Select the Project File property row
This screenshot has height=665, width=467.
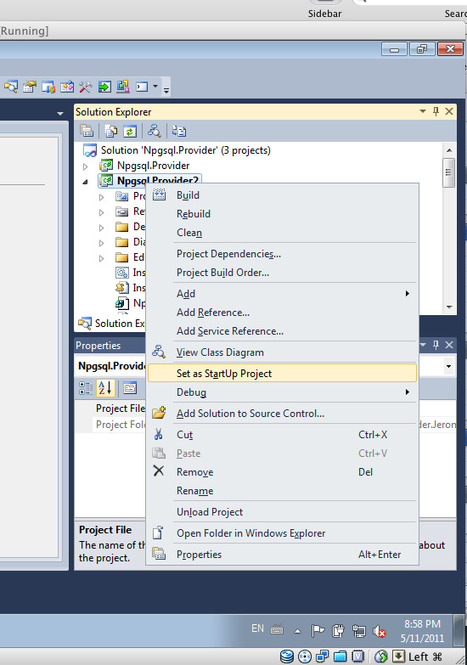pyautogui.click(x=120, y=408)
